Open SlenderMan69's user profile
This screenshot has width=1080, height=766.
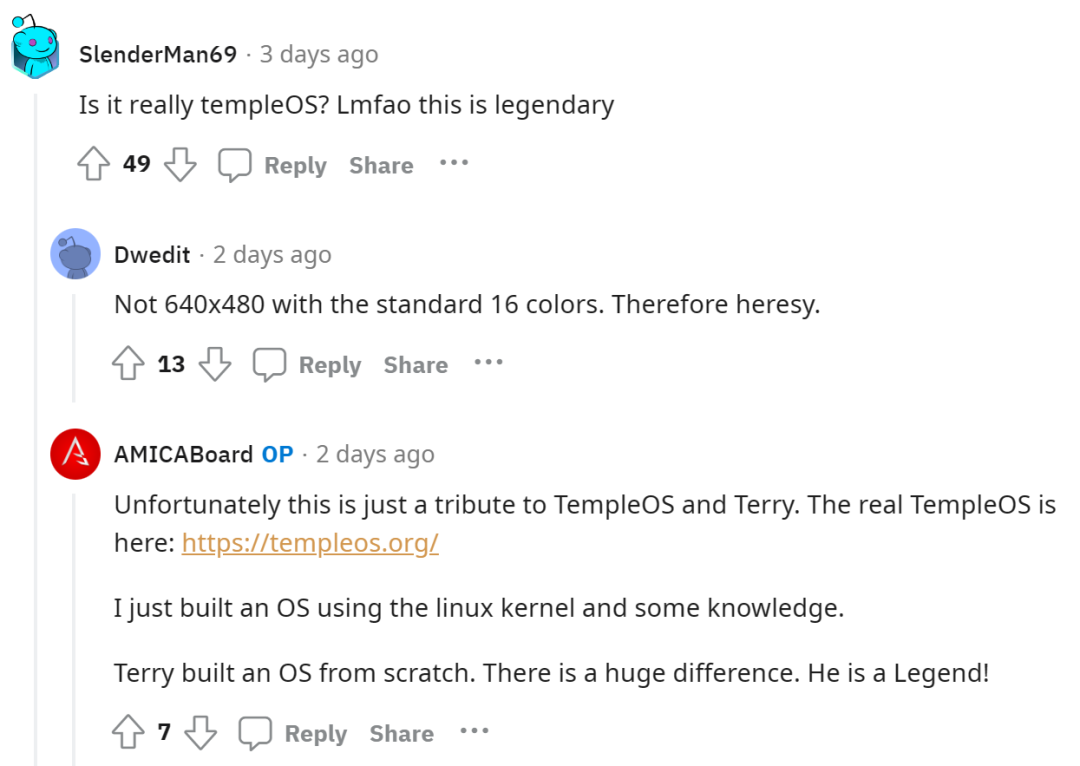point(158,55)
